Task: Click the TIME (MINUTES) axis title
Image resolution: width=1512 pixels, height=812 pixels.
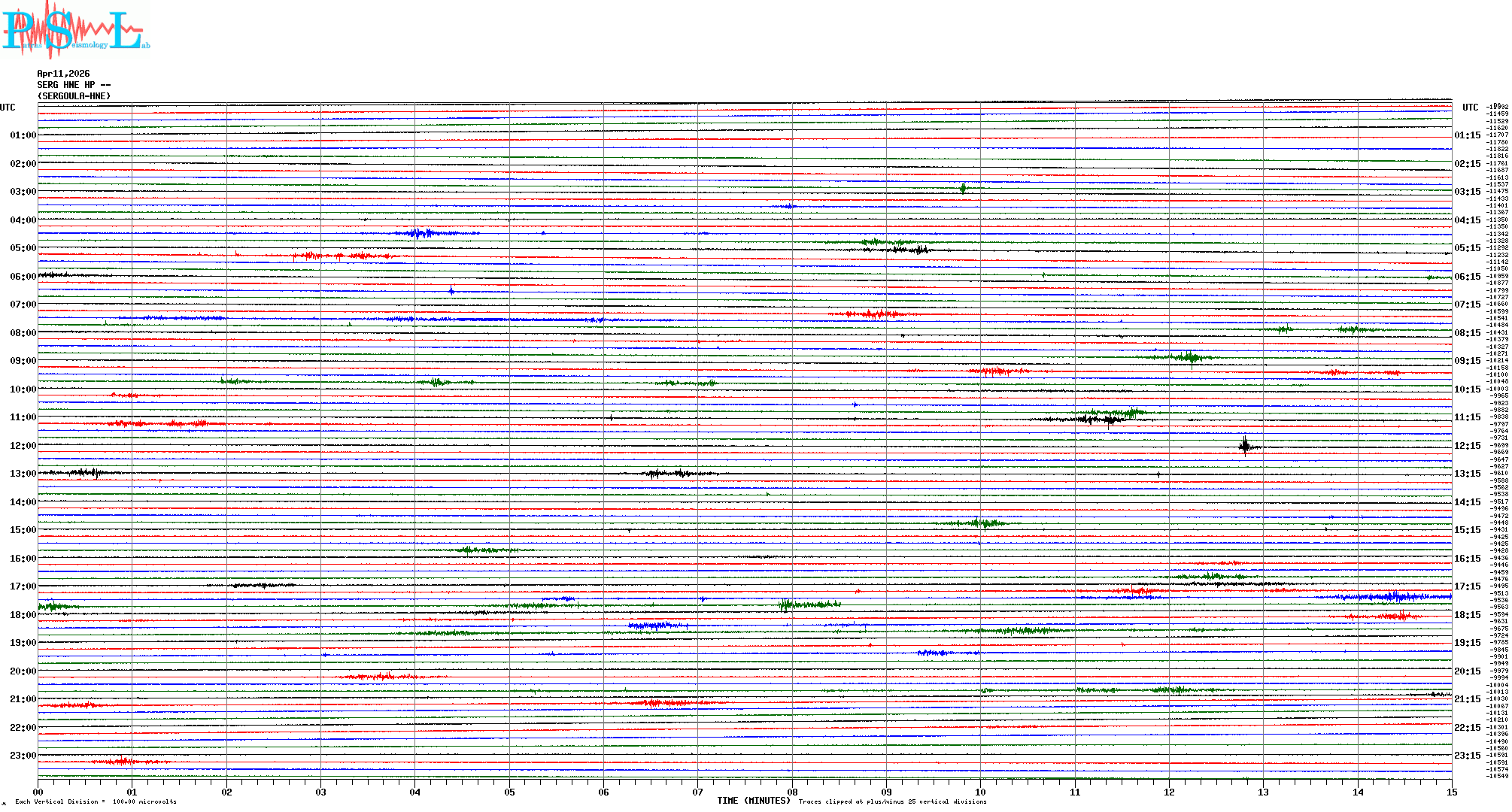Action: point(753,801)
